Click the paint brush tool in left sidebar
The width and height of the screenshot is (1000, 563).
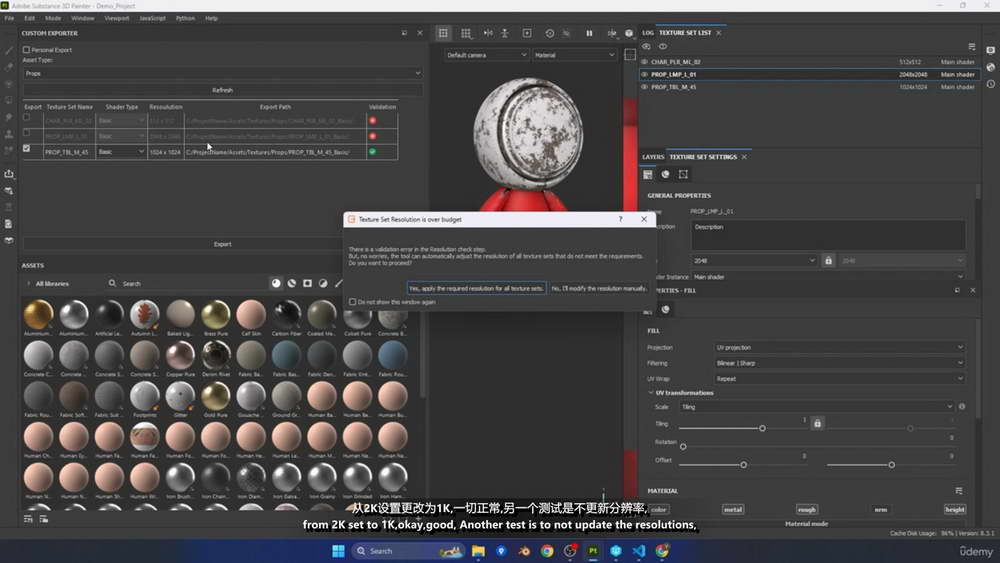(9, 50)
